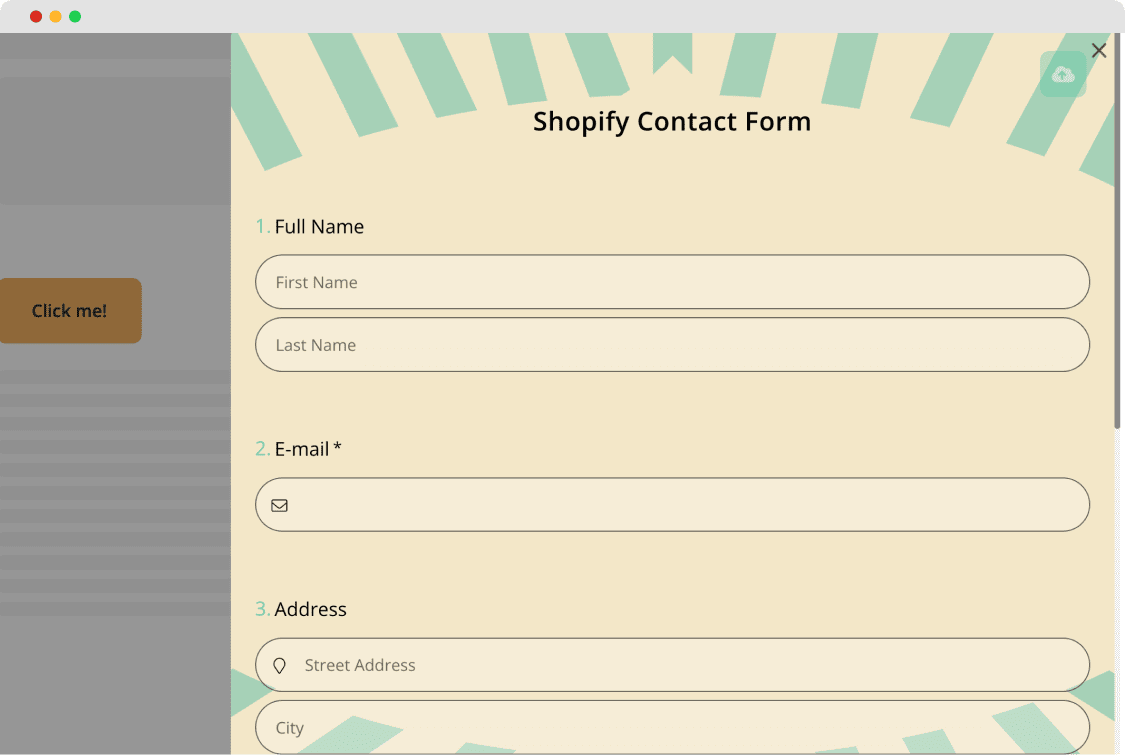This screenshot has height=755, width=1125.
Task: Click the location pin icon
Action: pyautogui.click(x=280, y=665)
